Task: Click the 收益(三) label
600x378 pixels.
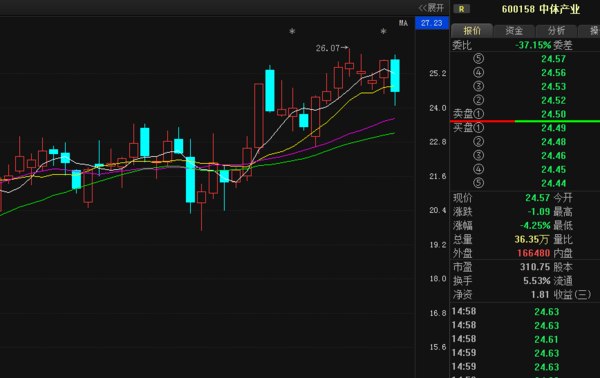Action: click(572, 295)
